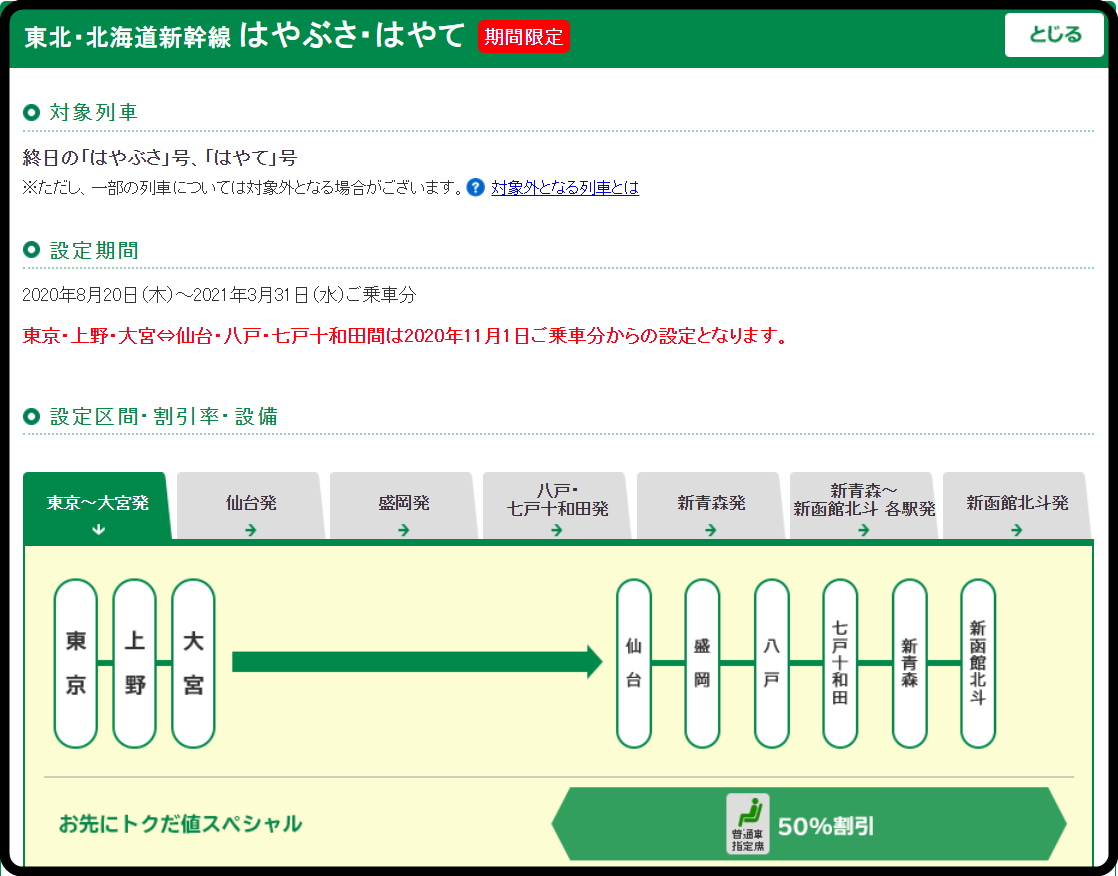The height and width of the screenshot is (876, 1118).
Task: Click the 七戸十和田 station pill
Action: [x=840, y=664]
